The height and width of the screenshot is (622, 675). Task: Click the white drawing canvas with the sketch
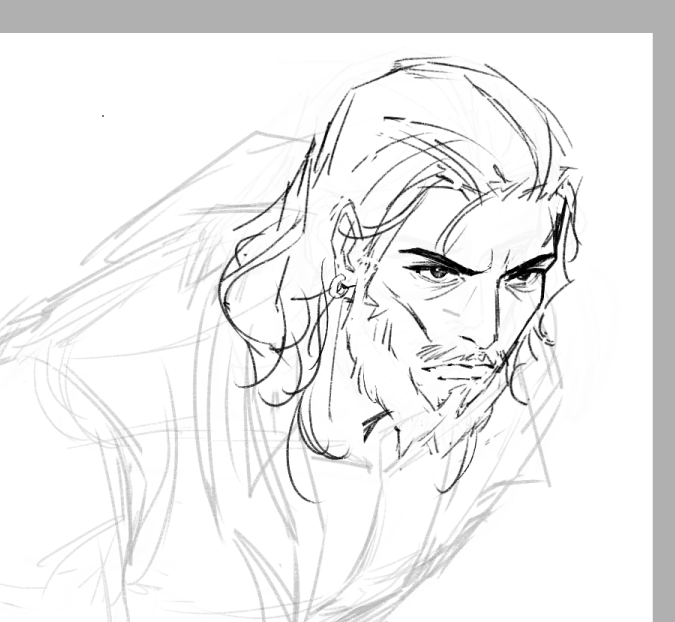coord(326,327)
